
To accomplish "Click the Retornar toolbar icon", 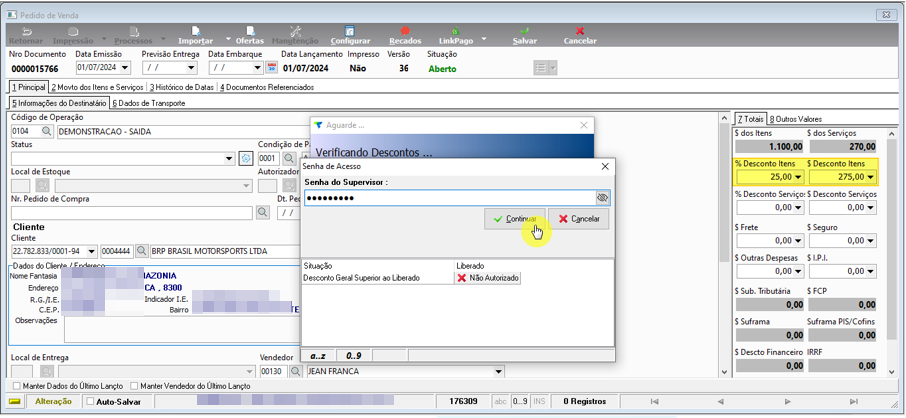I will [26, 36].
